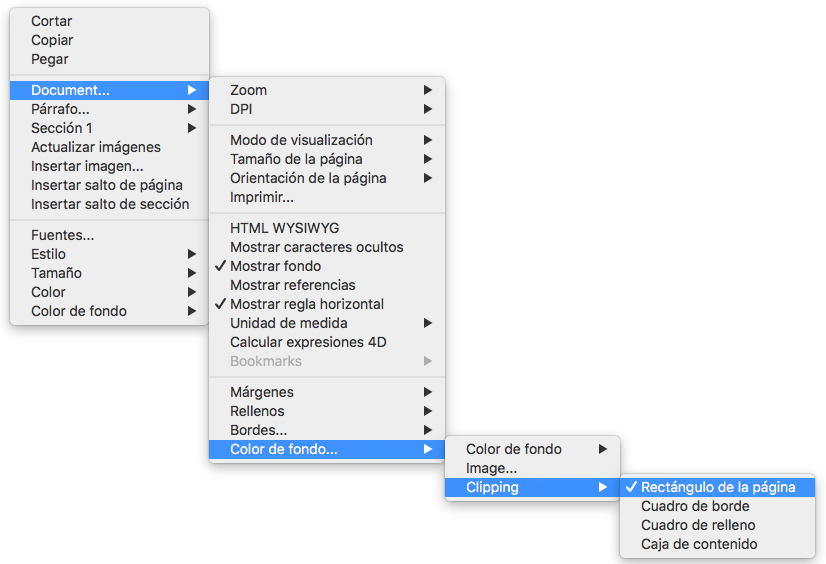Click Imprimir... menu entry

pyautogui.click(x=262, y=197)
